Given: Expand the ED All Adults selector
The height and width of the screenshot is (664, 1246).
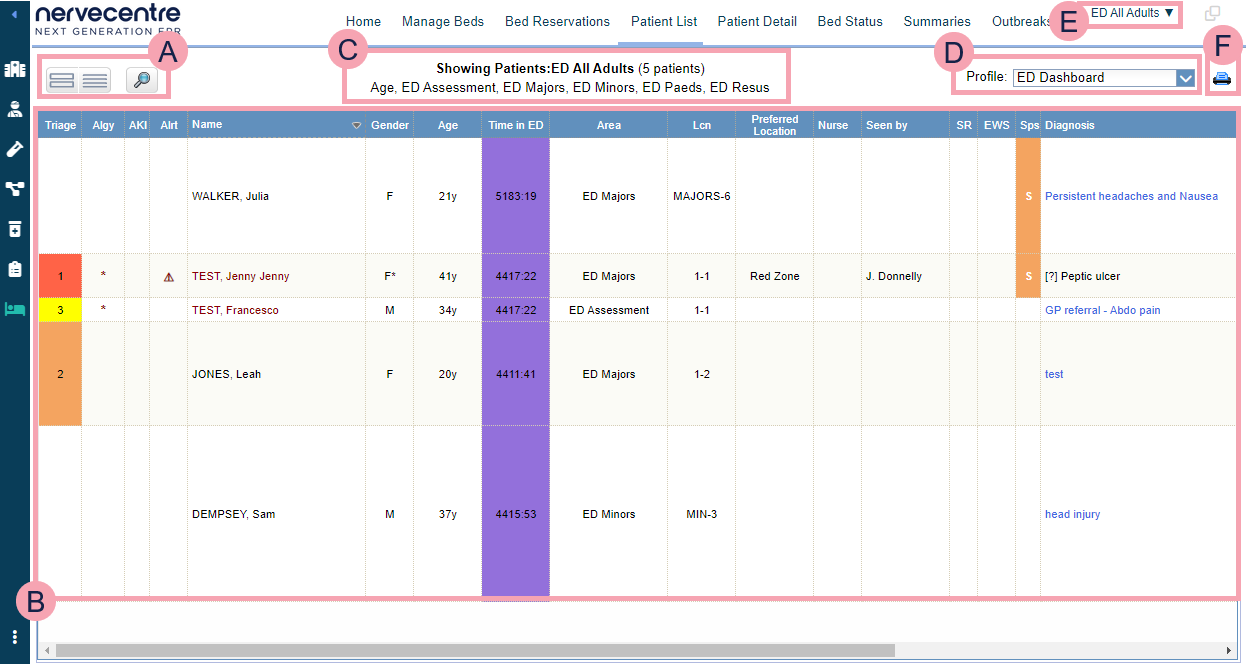Looking at the screenshot, I should point(1132,13).
